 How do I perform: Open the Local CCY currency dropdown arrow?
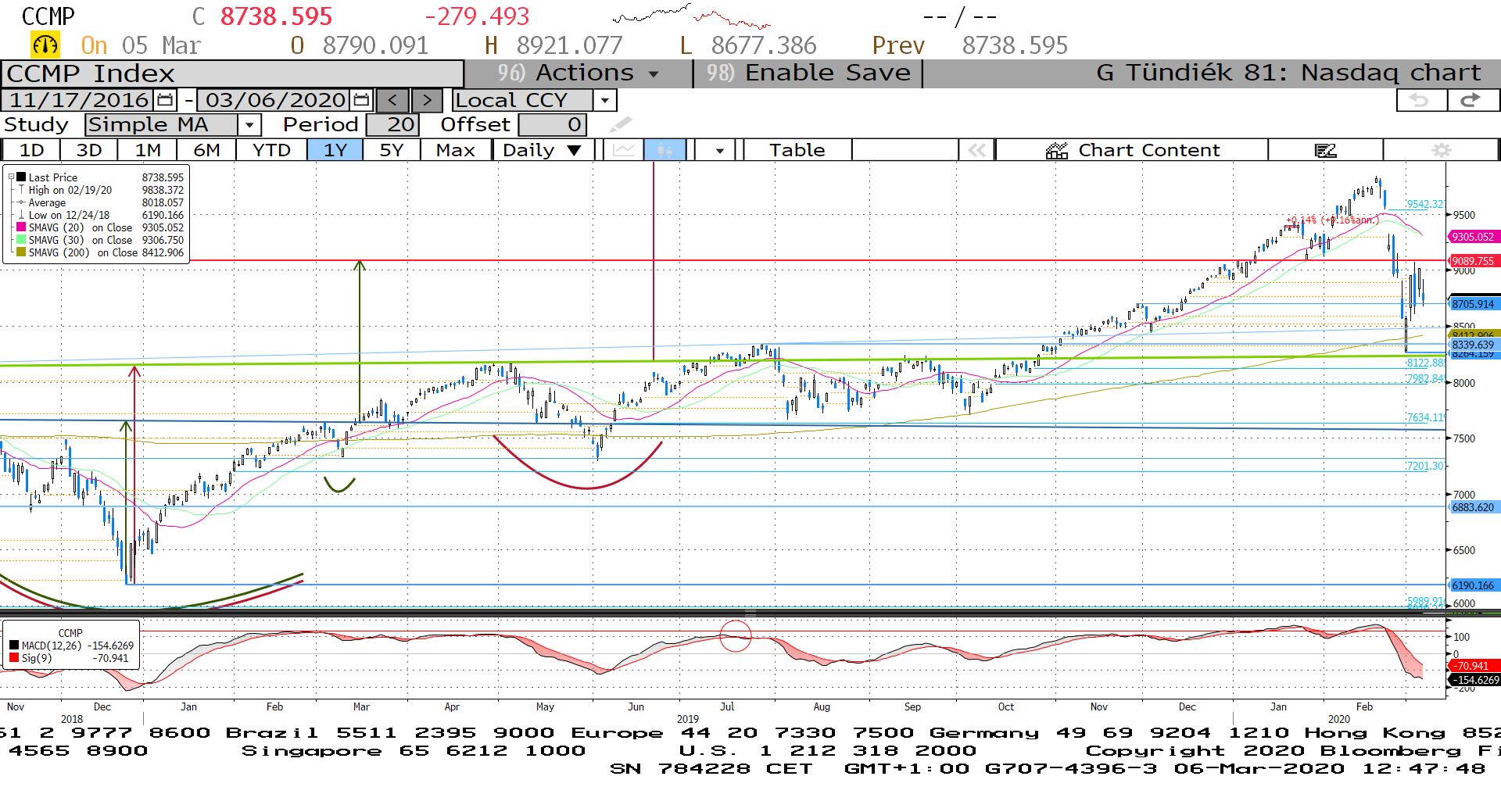pyautogui.click(x=604, y=100)
